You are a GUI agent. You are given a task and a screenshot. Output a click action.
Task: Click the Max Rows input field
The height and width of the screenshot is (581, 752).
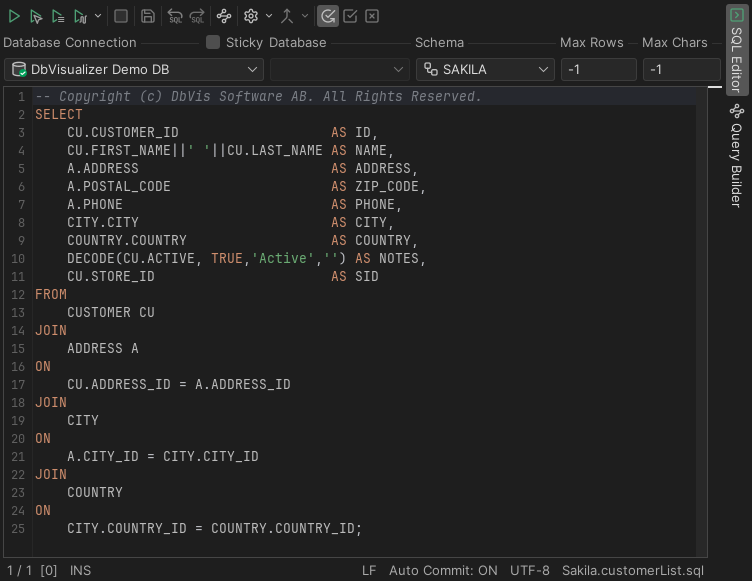[x=598, y=69]
